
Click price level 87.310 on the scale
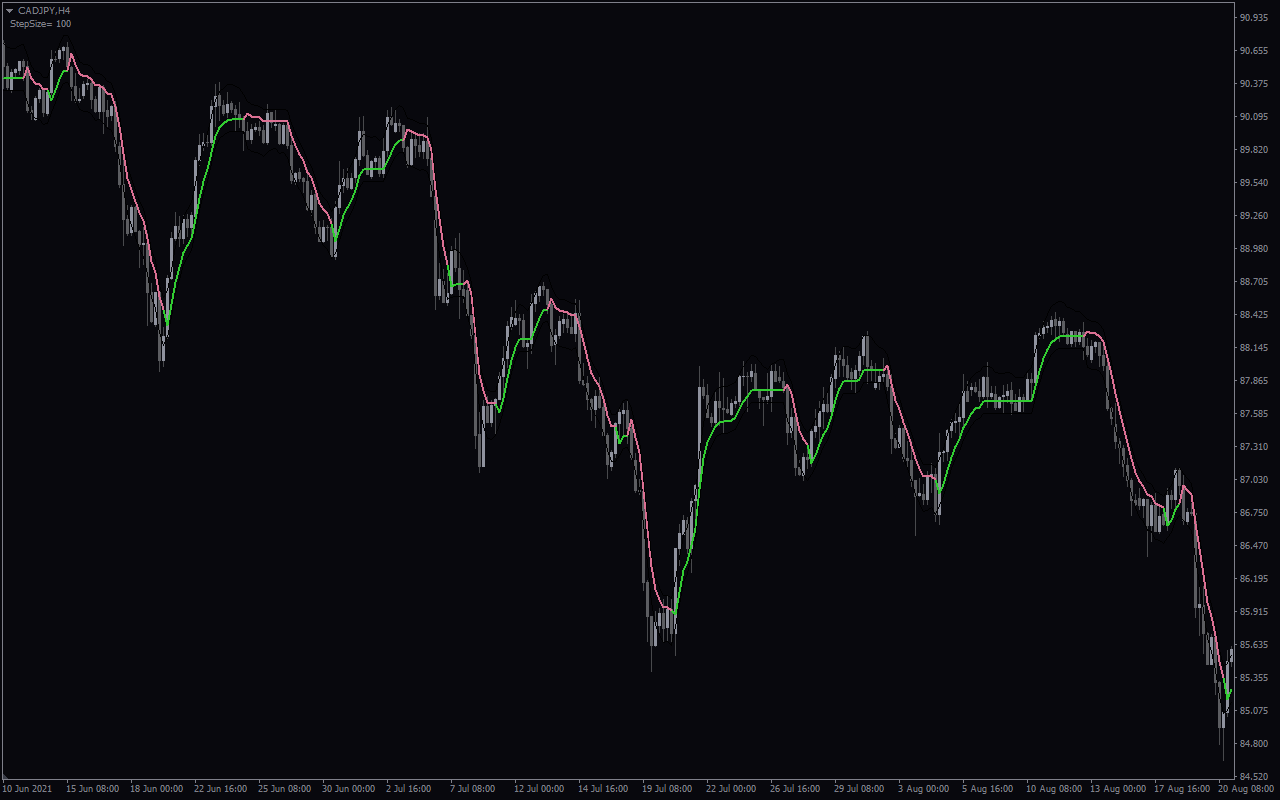(1254, 447)
